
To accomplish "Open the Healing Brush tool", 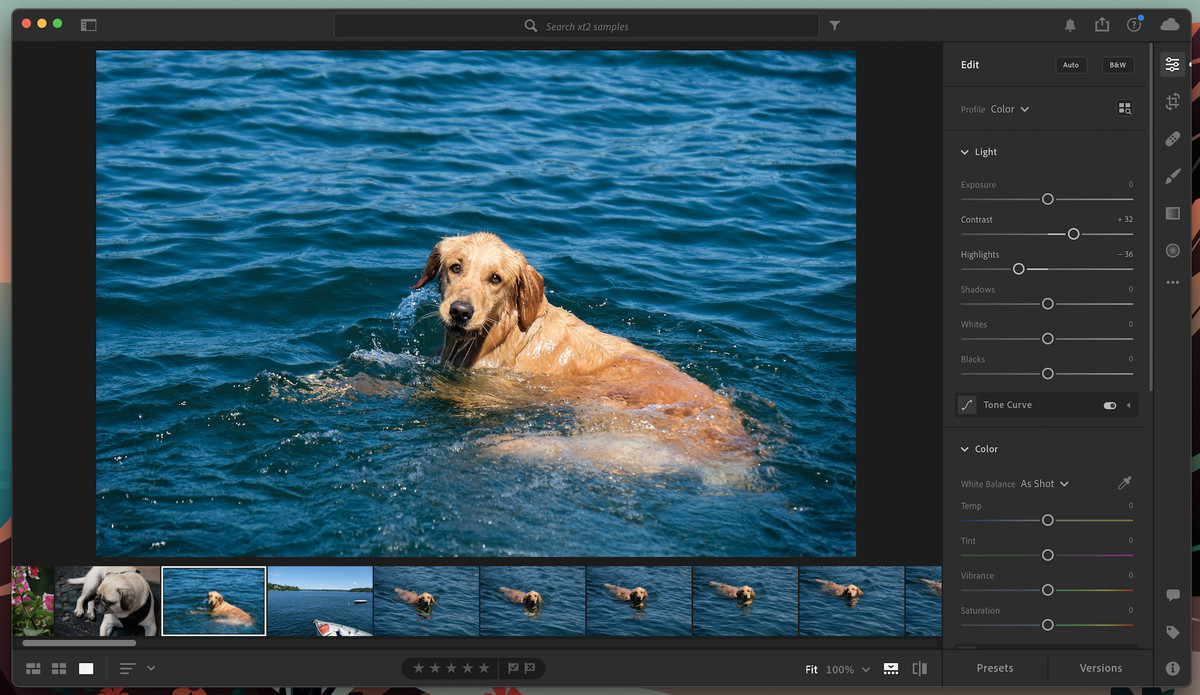I will 1172,138.
